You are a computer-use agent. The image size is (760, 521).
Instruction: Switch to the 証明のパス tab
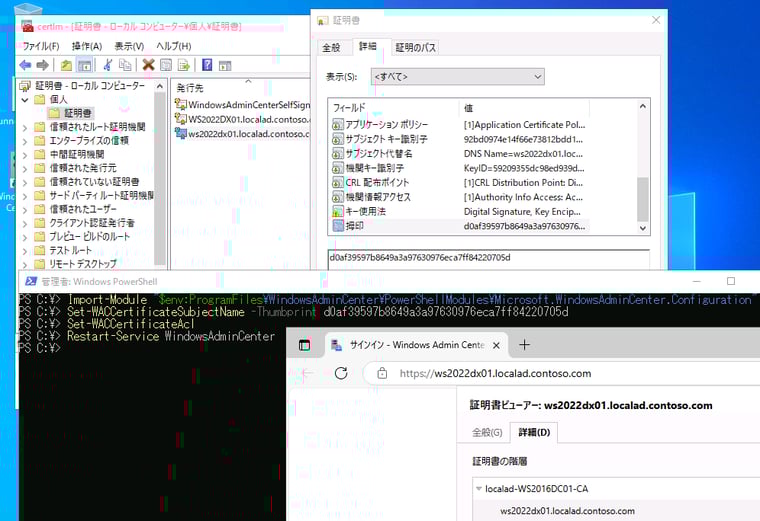coord(415,47)
